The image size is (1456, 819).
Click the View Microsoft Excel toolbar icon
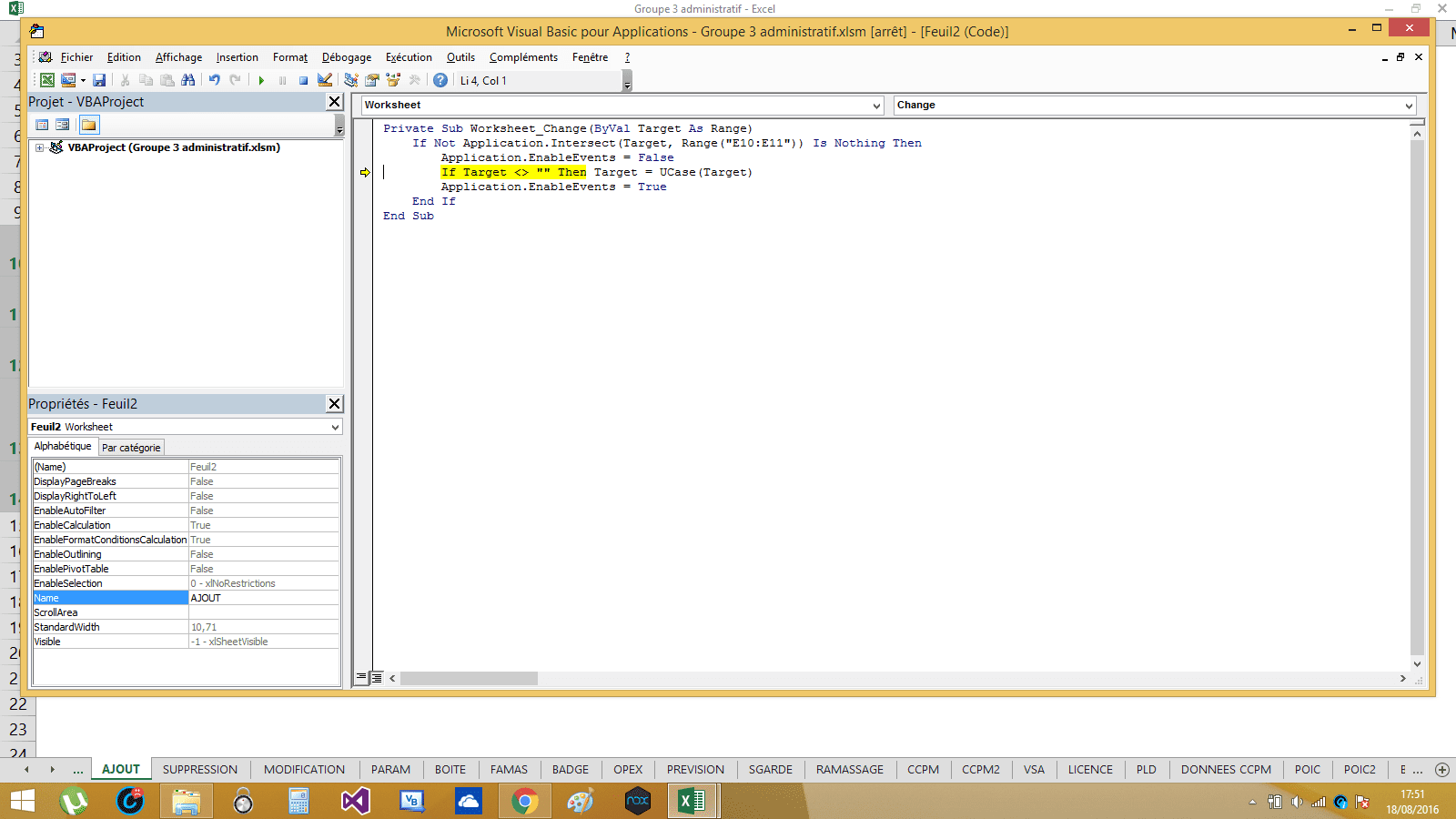coord(47,80)
